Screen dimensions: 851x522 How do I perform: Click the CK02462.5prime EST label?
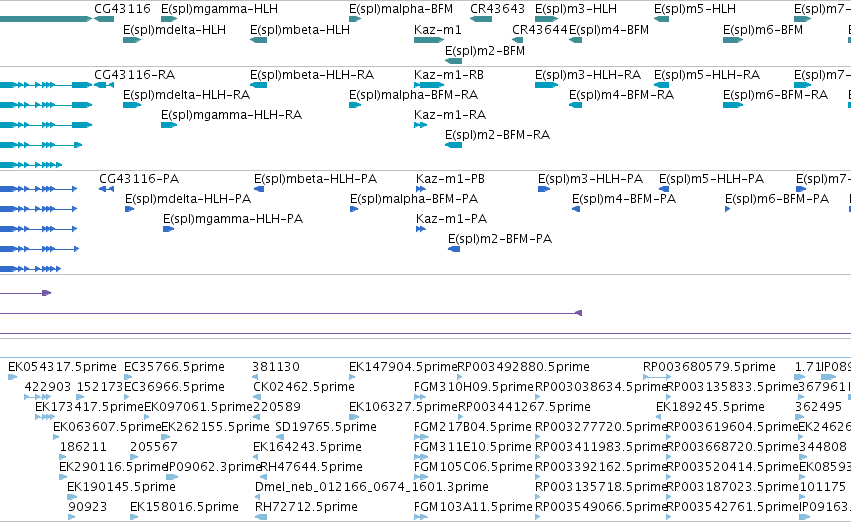304,387
